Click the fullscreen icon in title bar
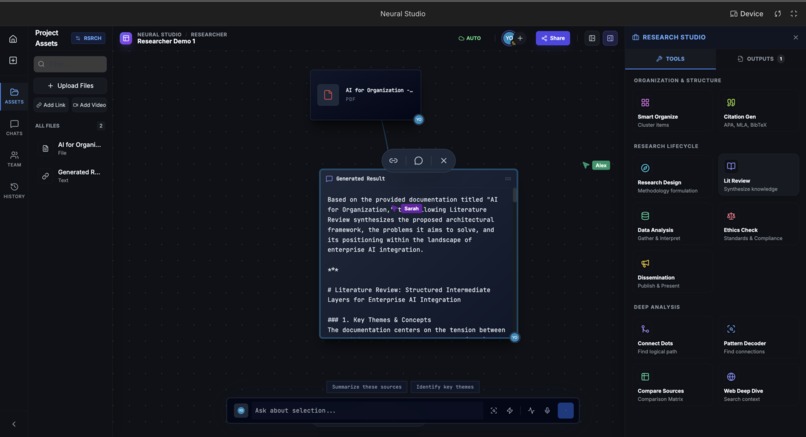The image size is (806, 437). coord(794,14)
